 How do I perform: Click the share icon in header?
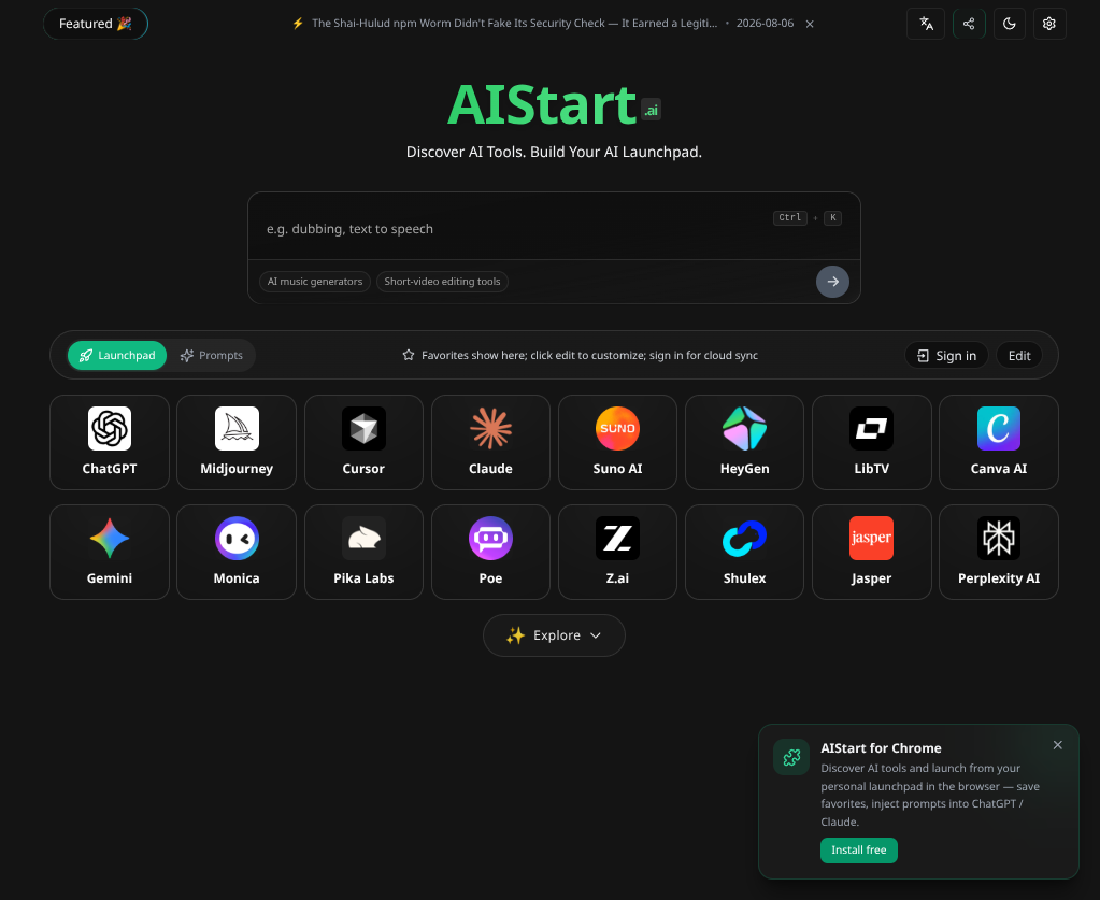[969, 24]
